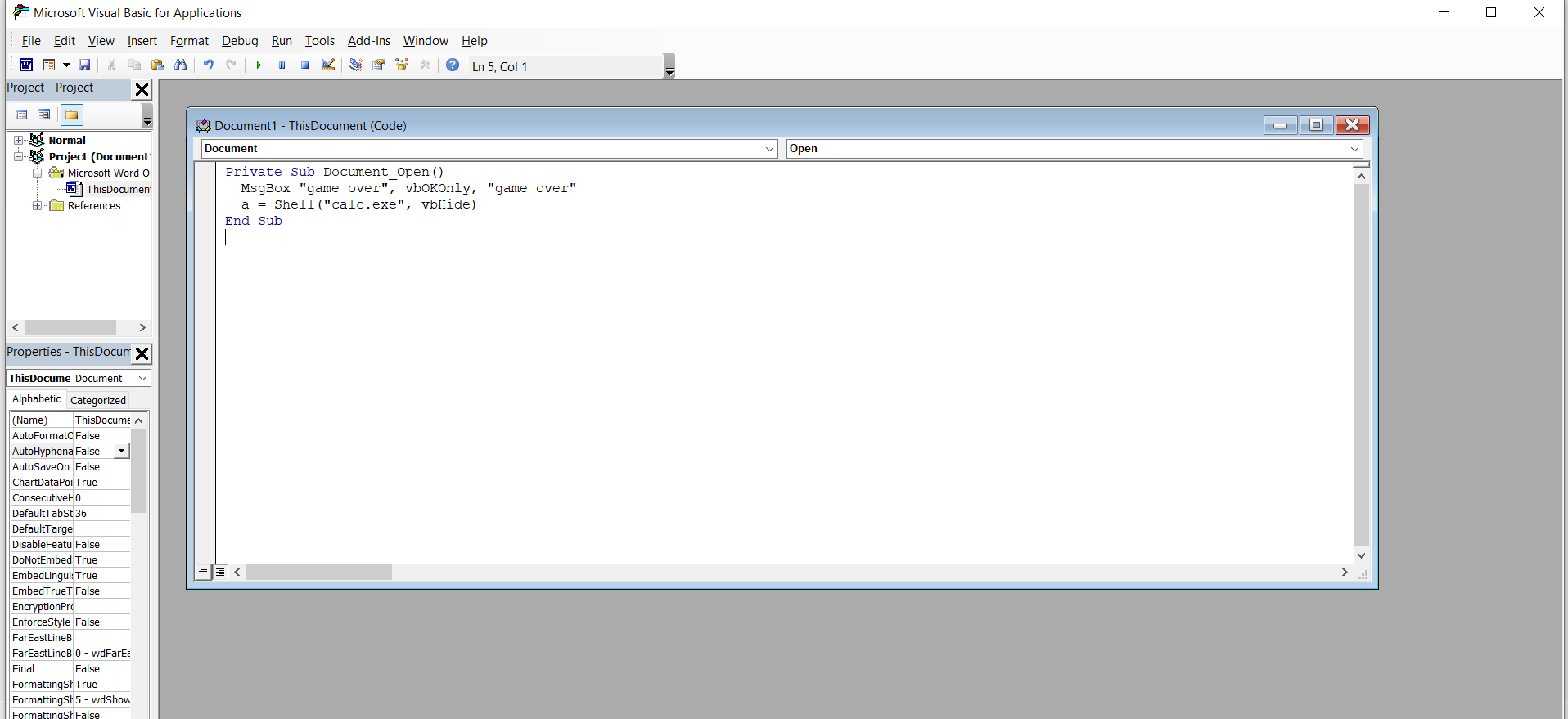The width and height of the screenshot is (1568, 719).
Task: Collapse the Project (Document1) node
Action: click(18, 156)
